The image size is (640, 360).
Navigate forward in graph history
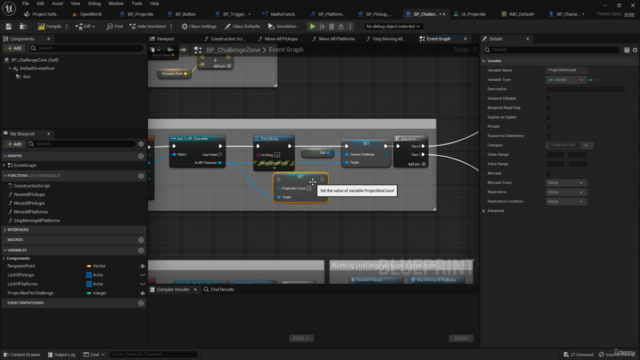click(x=183, y=50)
